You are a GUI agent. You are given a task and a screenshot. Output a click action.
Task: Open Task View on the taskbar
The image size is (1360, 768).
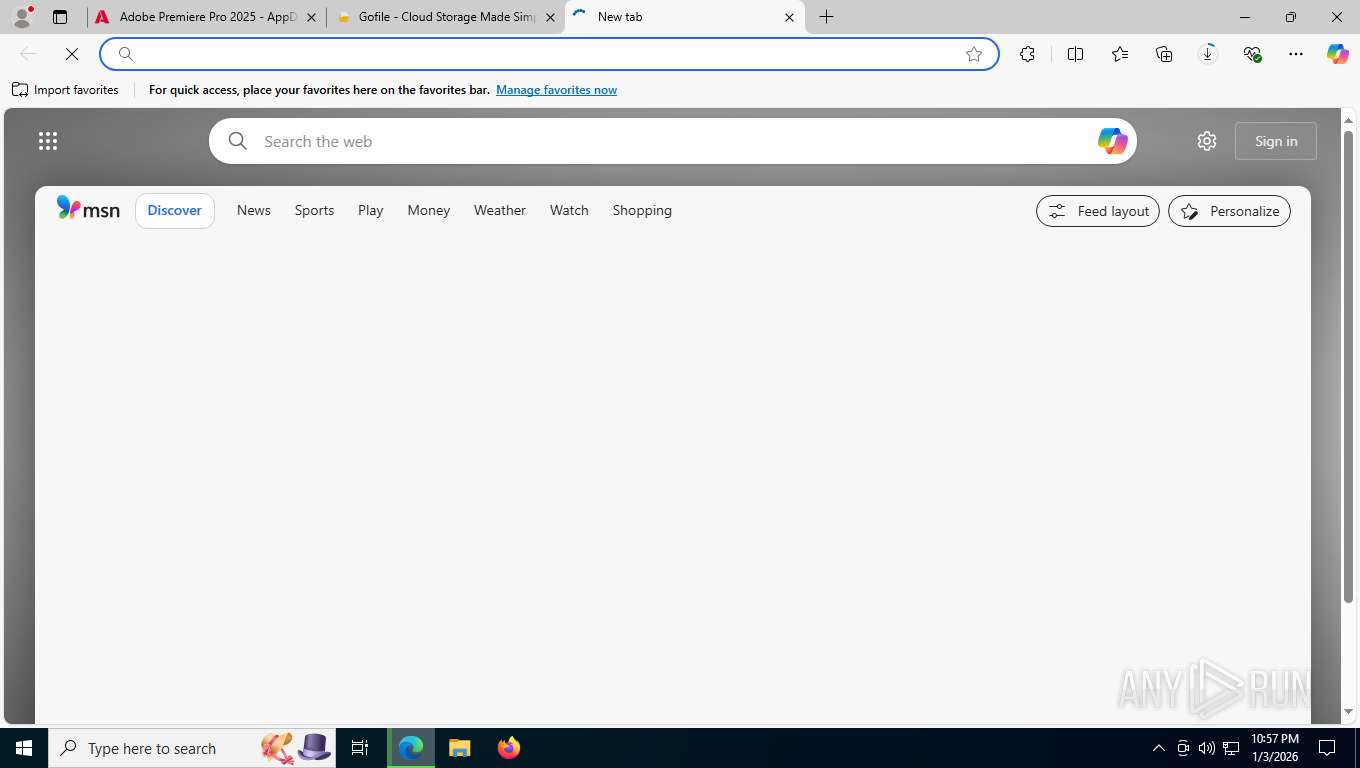tap(360, 748)
